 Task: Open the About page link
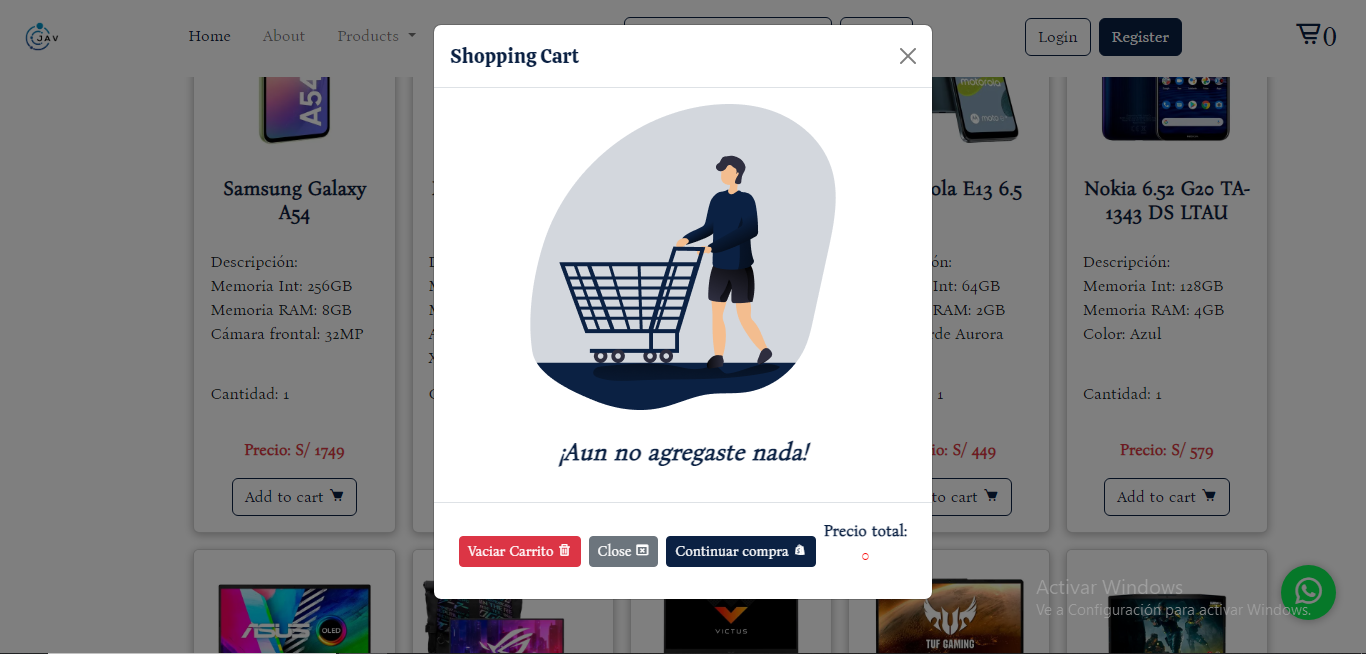click(x=284, y=36)
